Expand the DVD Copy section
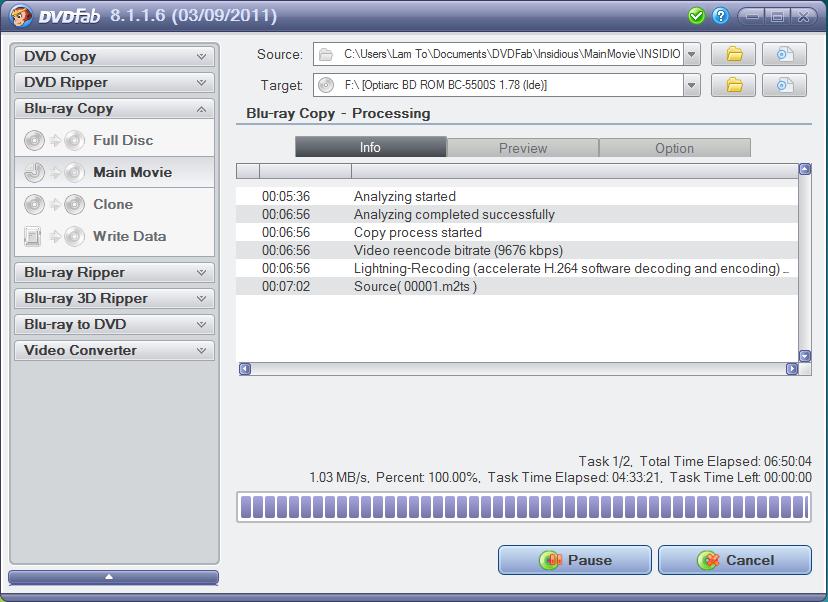828x602 pixels. pyautogui.click(x=115, y=57)
